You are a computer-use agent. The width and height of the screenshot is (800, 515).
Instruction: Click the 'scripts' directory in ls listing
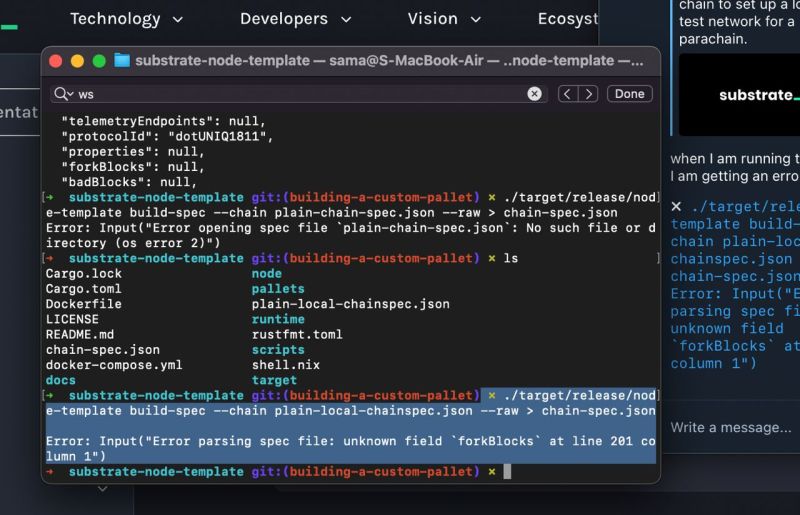pyautogui.click(x=278, y=350)
